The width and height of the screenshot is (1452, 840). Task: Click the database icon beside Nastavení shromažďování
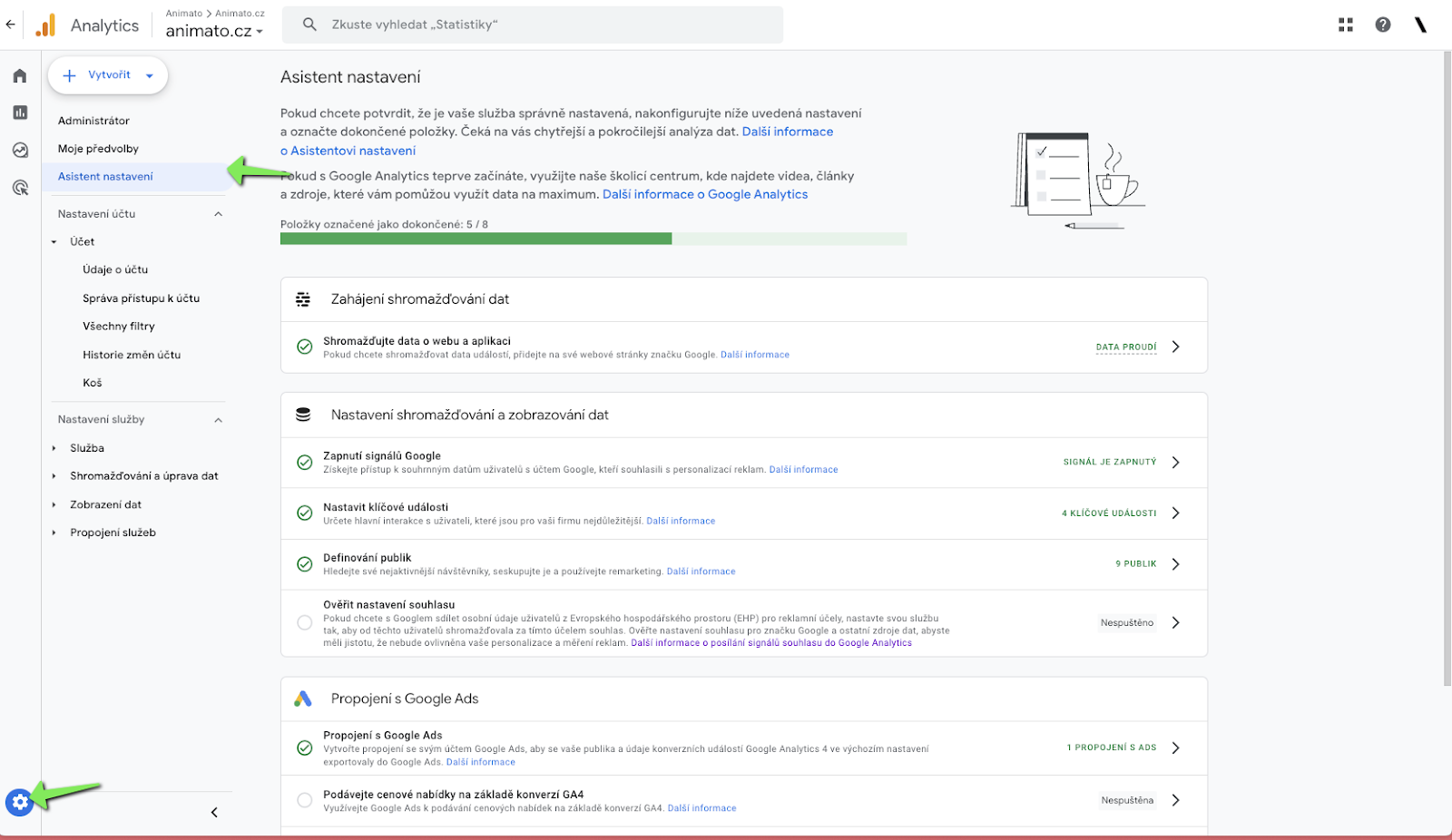coord(303,415)
